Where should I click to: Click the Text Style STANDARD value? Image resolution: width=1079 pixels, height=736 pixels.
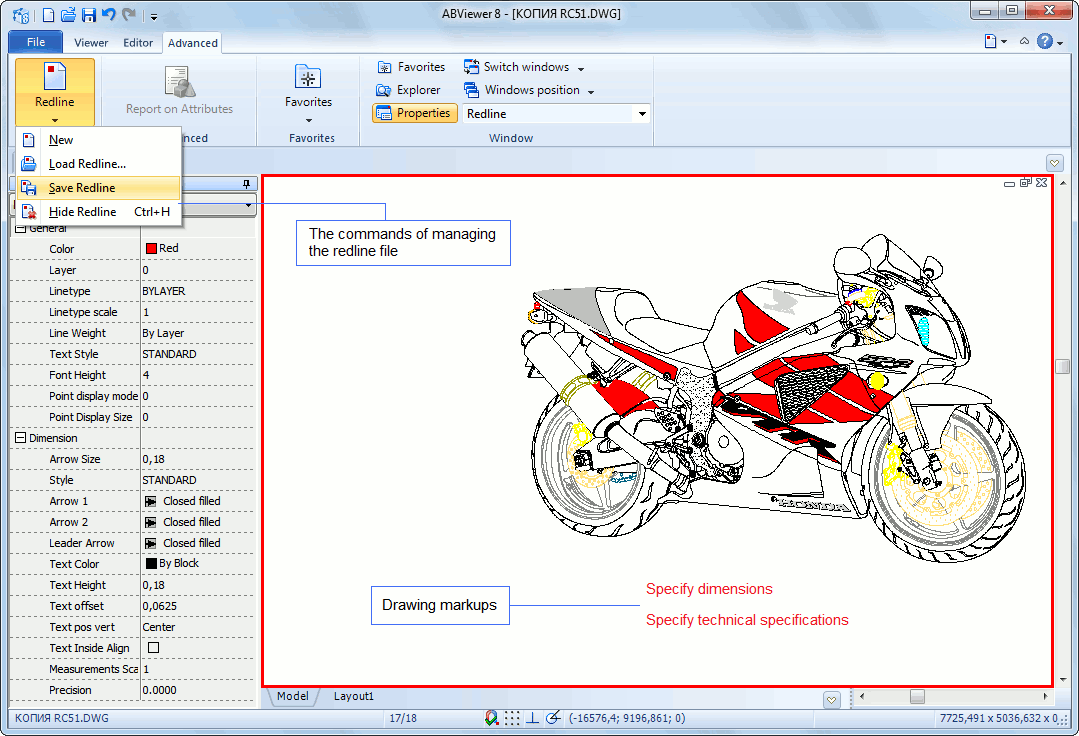point(169,354)
